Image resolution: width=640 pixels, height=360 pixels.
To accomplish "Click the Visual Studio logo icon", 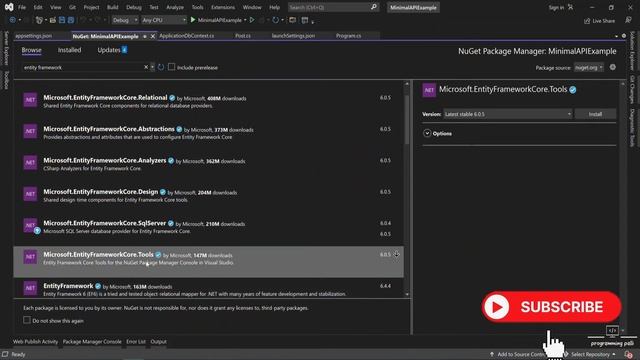I will [x=9, y=7].
